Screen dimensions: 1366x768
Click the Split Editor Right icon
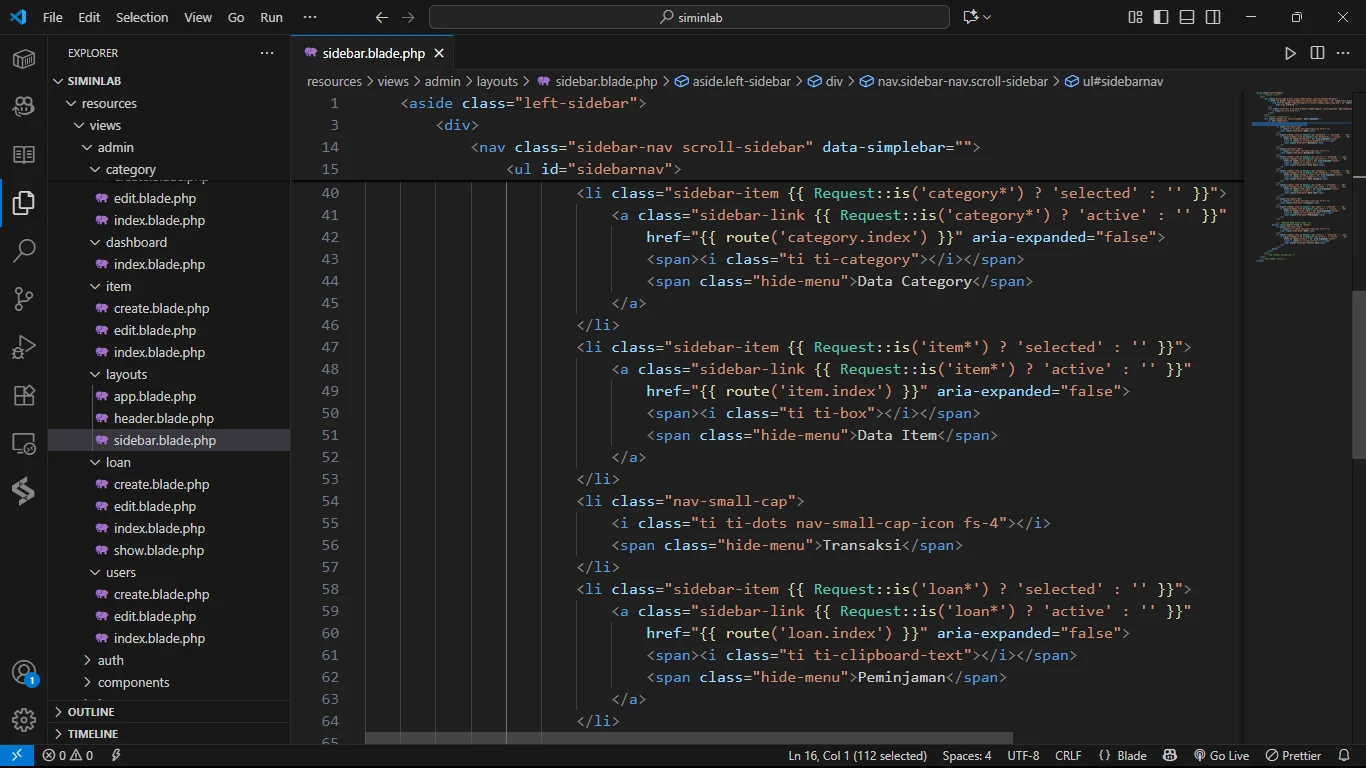click(x=1317, y=53)
